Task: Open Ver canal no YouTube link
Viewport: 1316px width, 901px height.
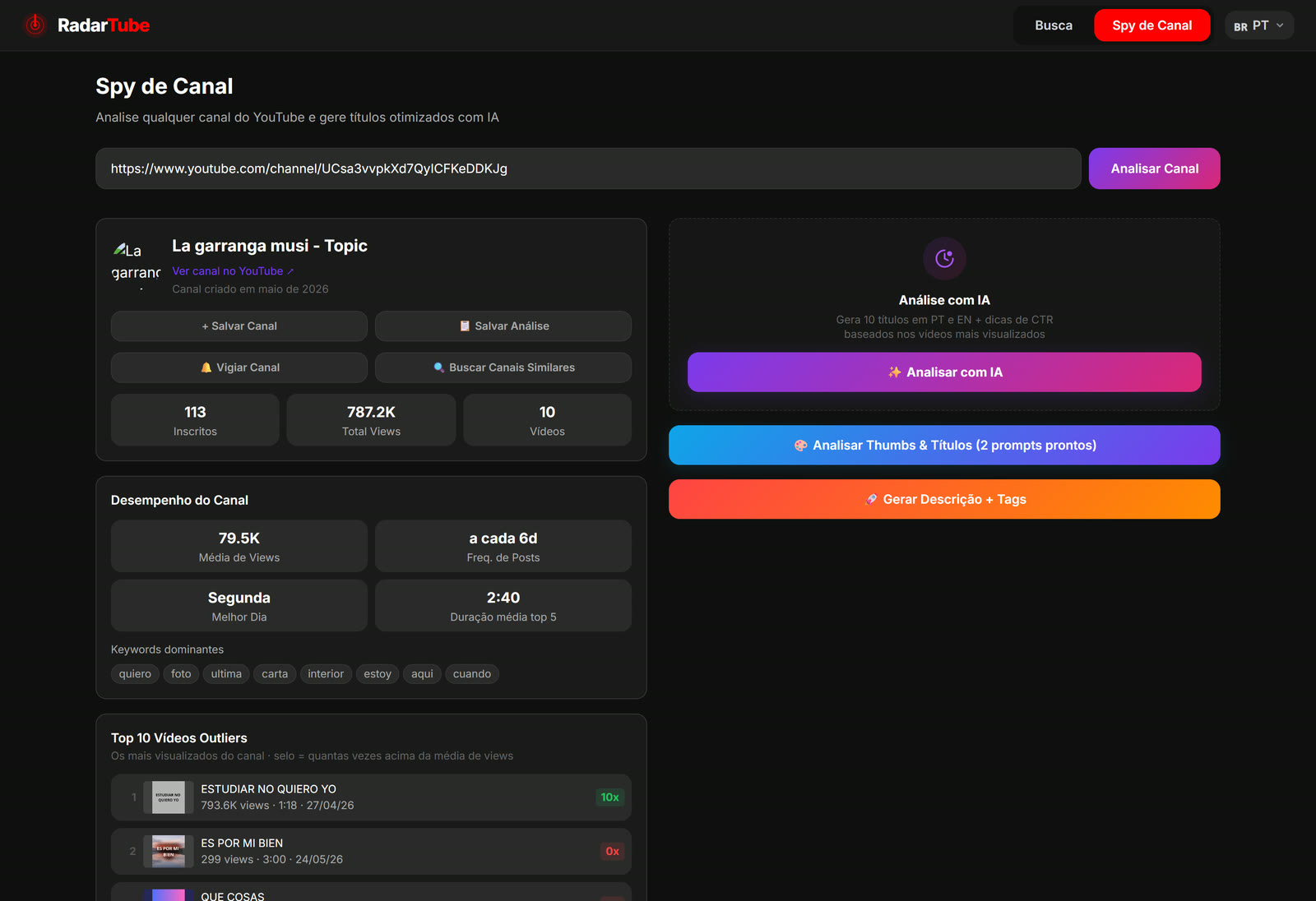Action: point(233,271)
